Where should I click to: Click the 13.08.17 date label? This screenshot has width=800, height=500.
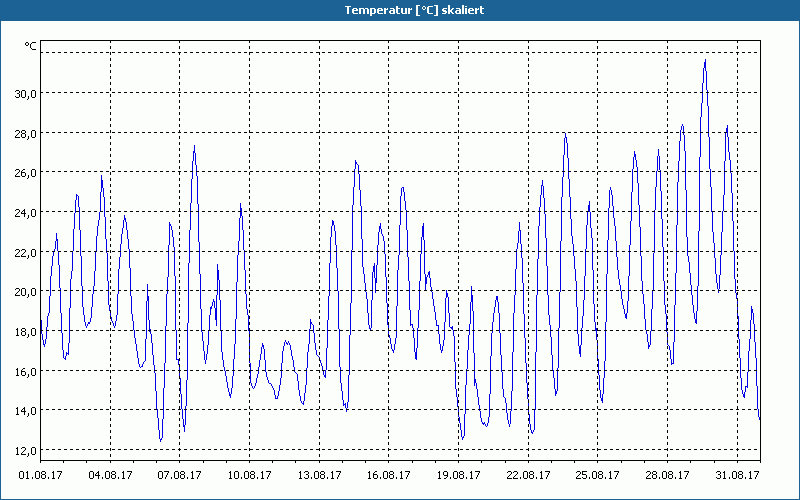coord(320,476)
